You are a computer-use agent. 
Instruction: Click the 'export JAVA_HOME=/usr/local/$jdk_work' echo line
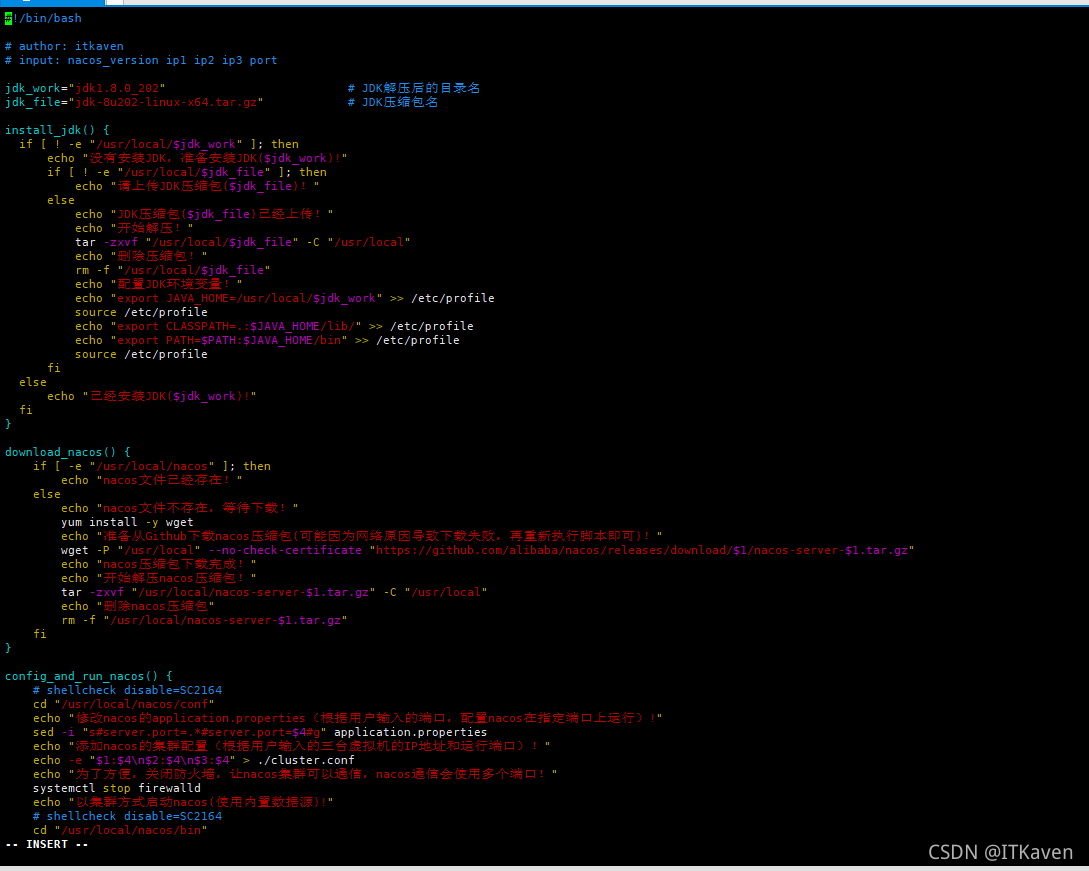(285, 298)
